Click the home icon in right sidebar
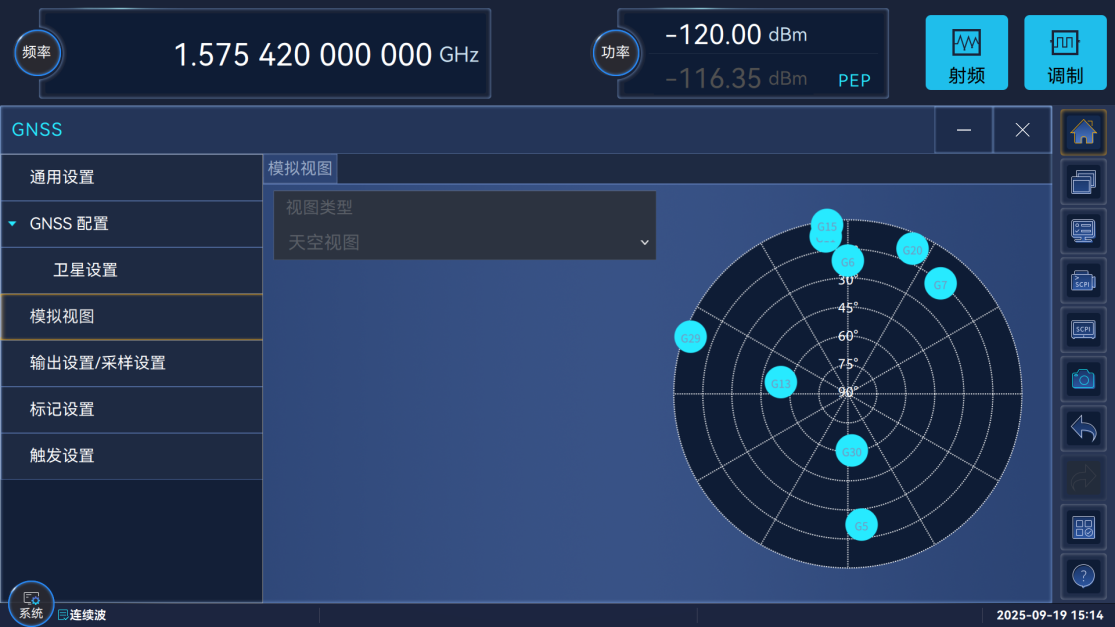This screenshot has width=1115, height=627. [1083, 132]
